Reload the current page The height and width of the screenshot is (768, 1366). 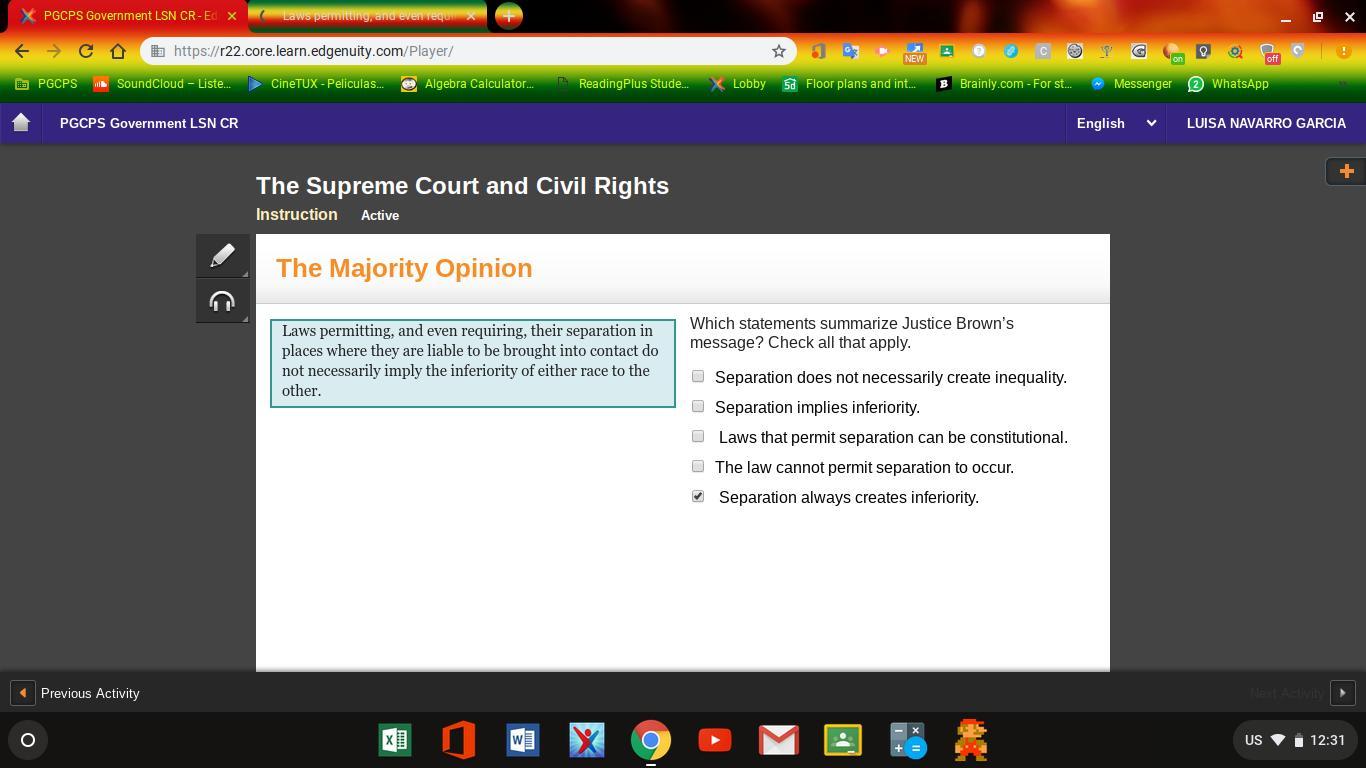86,51
